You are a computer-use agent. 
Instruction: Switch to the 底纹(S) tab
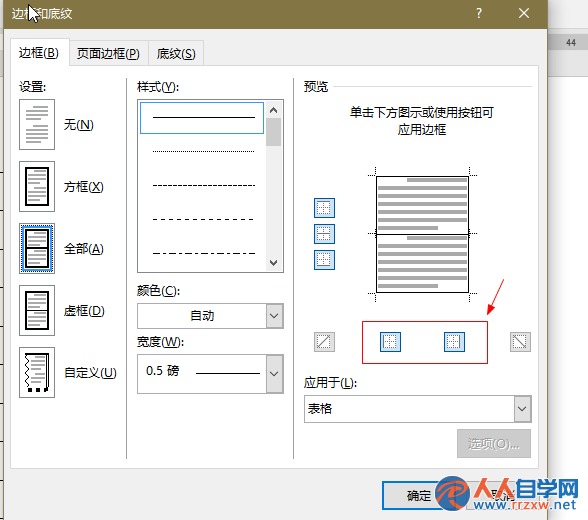pyautogui.click(x=176, y=54)
